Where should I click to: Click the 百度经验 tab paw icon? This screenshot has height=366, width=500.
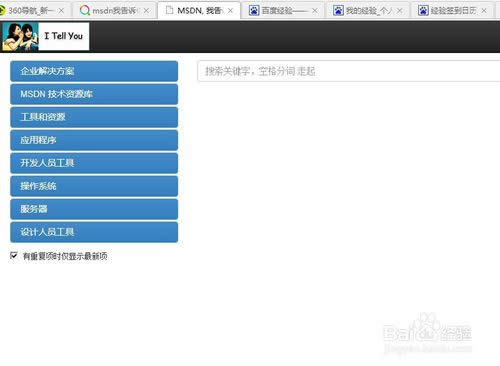coord(254,11)
